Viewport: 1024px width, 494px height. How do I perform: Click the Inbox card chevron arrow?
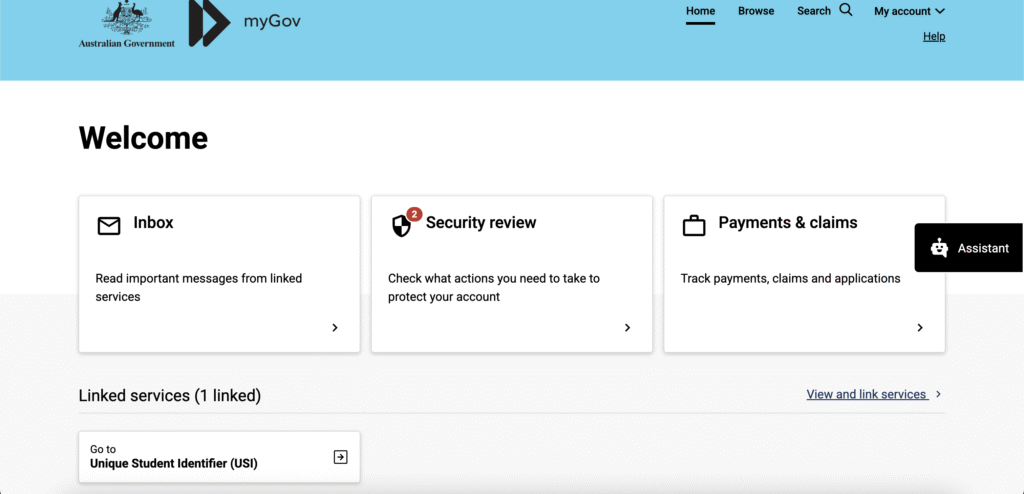coord(335,327)
